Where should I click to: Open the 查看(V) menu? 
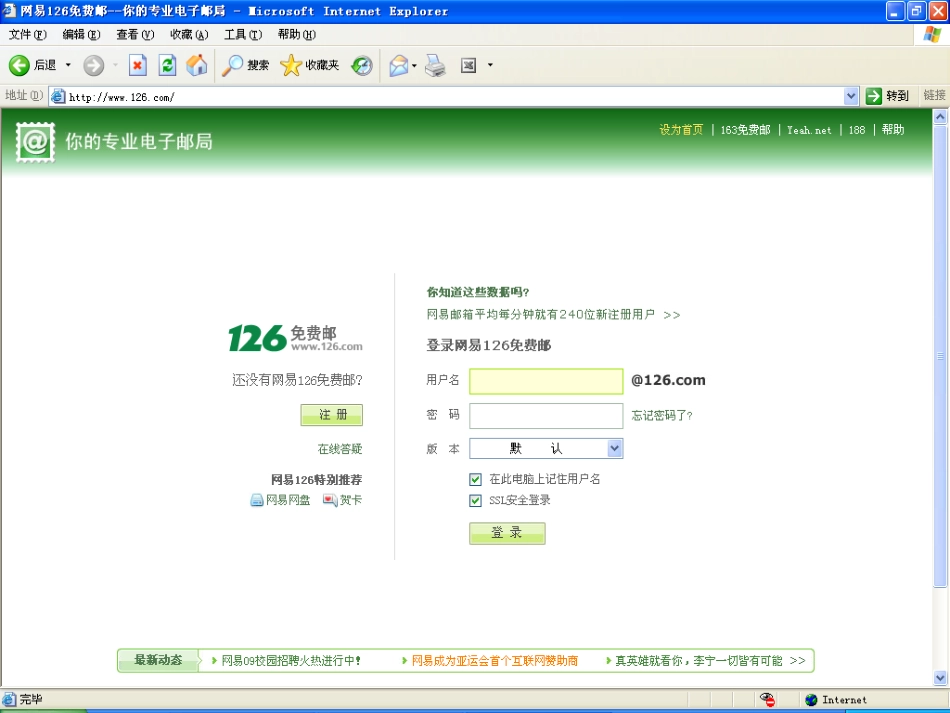[135, 35]
